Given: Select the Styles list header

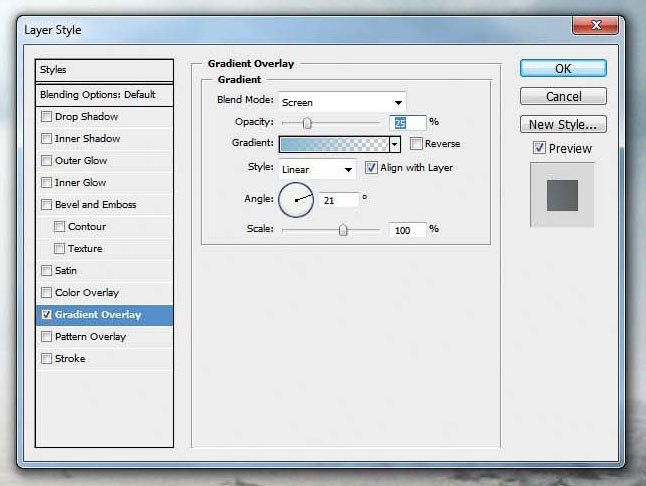Looking at the screenshot, I should 104,70.
